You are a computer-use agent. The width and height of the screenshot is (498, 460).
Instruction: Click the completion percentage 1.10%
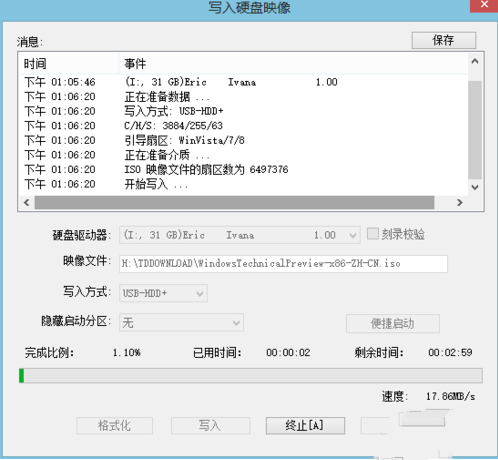pyautogui.click(x=127, y=352)
